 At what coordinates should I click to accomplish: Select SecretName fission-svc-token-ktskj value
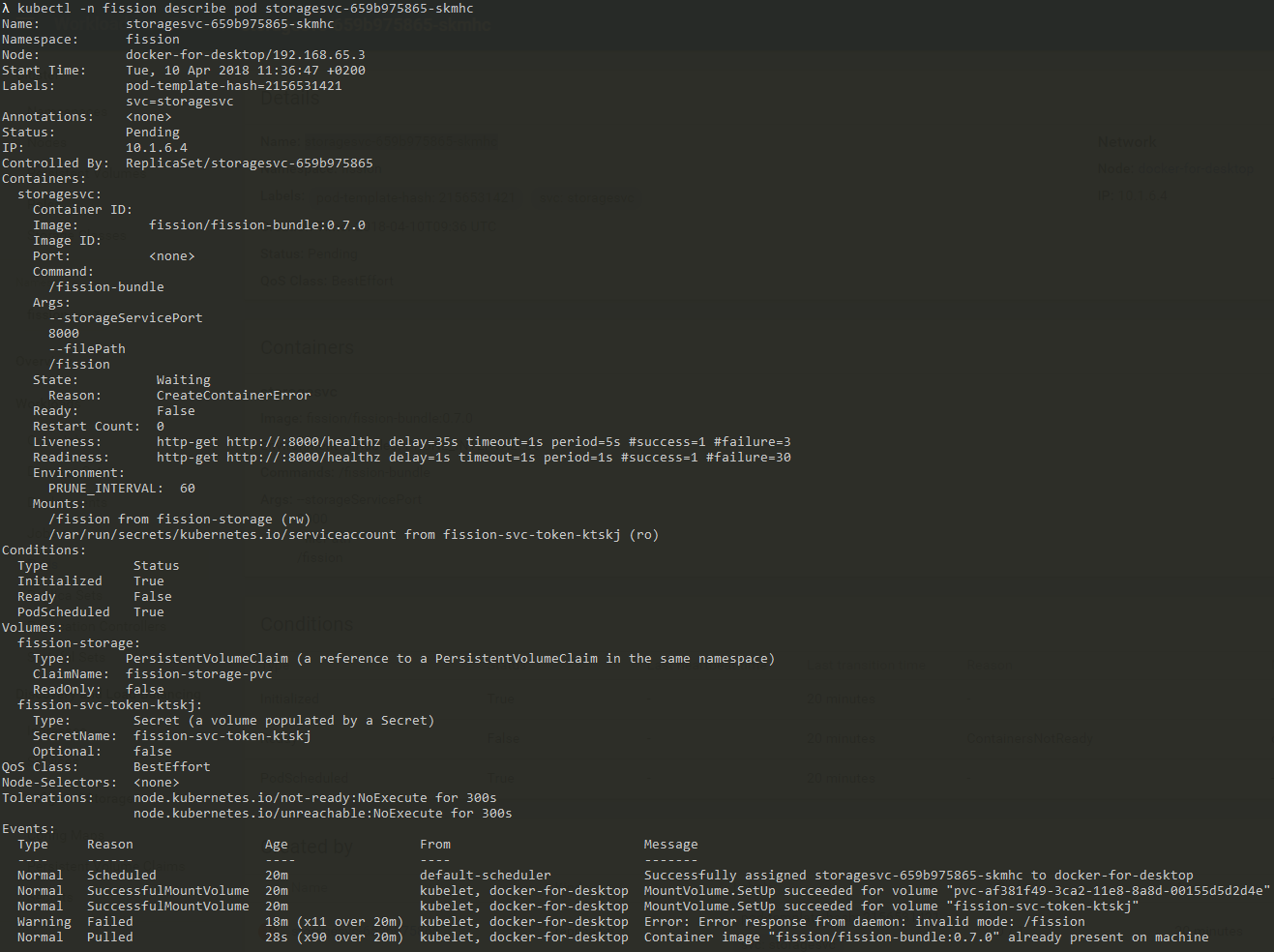click(222, 735)
